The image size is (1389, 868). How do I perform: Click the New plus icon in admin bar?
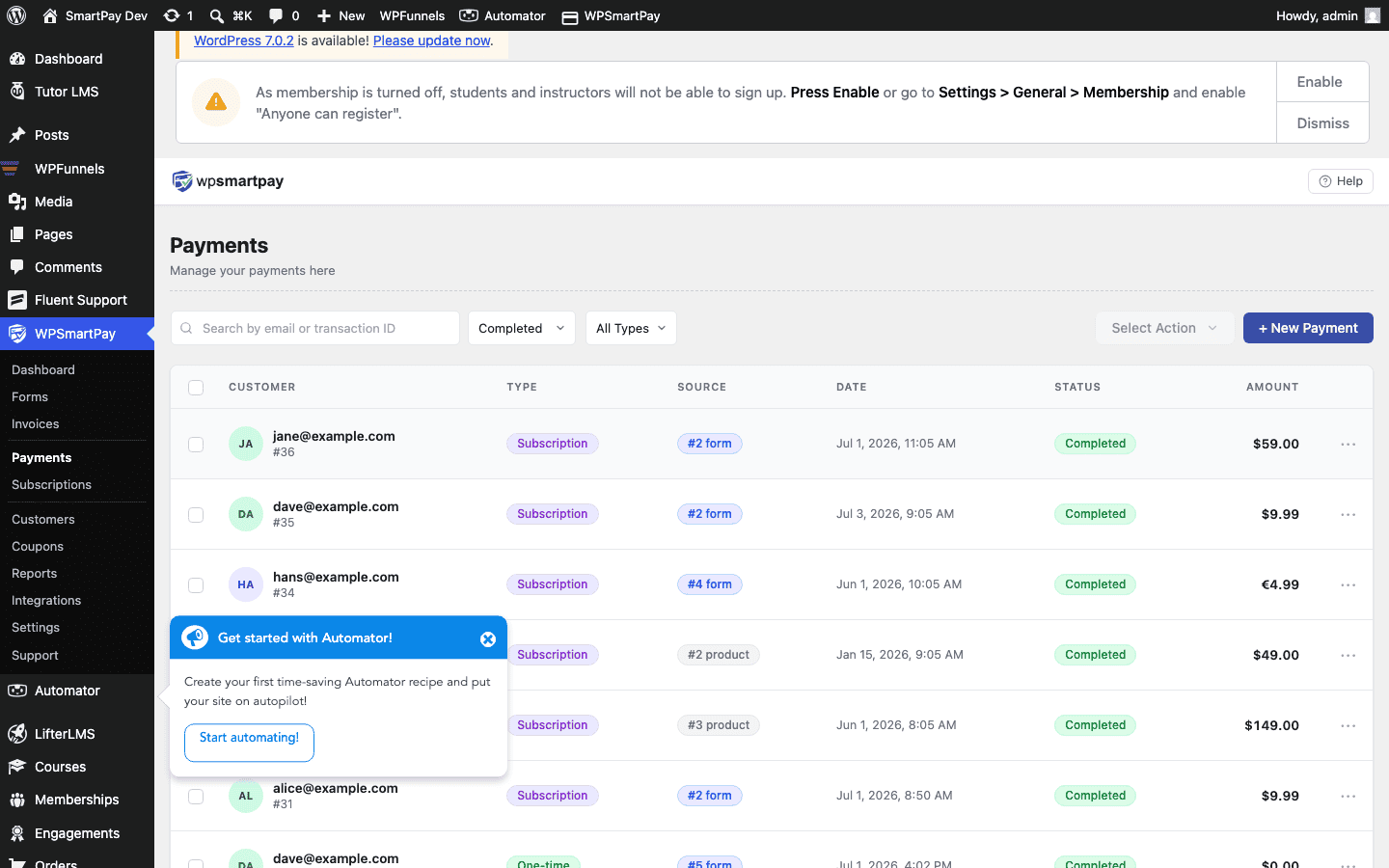tap(324, 15)
